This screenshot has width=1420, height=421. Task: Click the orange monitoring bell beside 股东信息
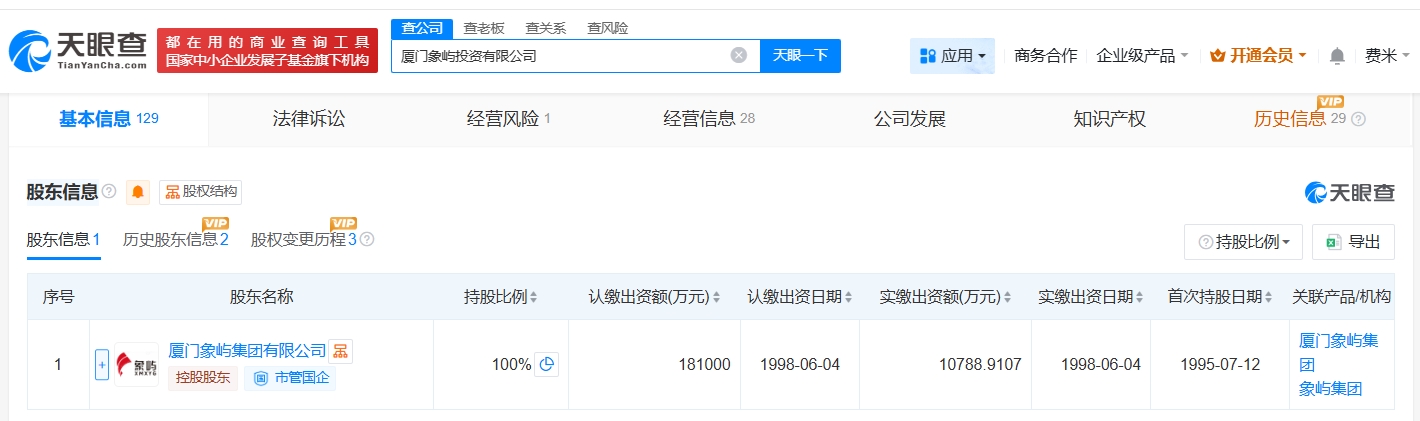coord(138,192)
